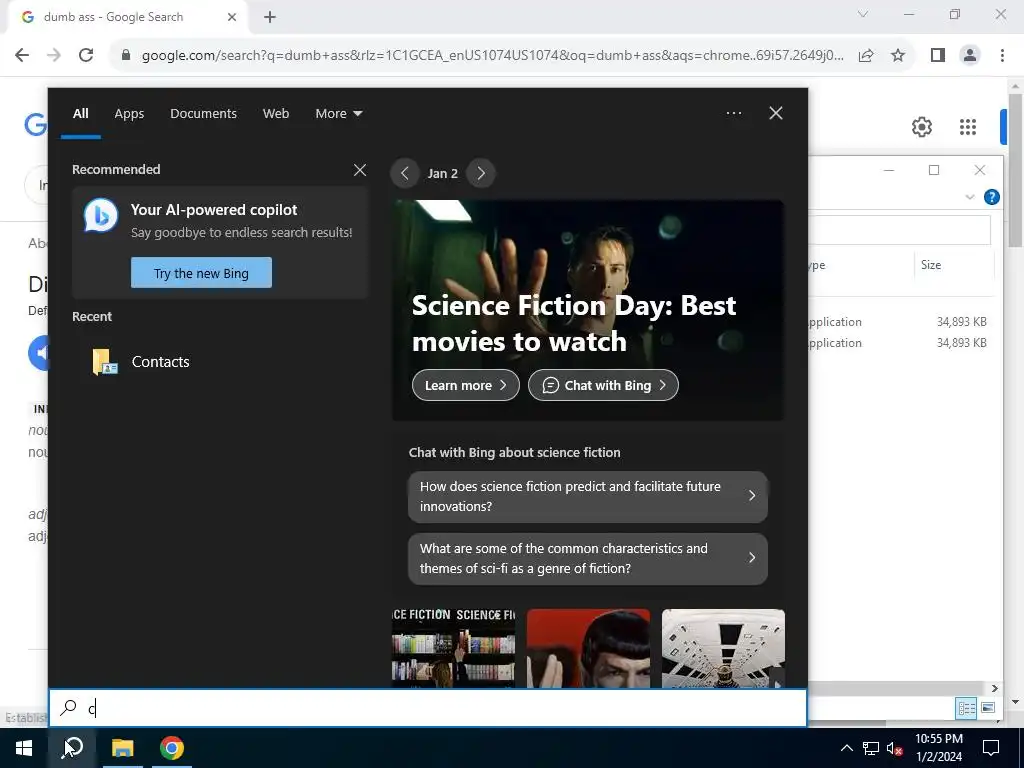Open the Windows Start menu
The image size is (1024, 768).
point(24,748)
